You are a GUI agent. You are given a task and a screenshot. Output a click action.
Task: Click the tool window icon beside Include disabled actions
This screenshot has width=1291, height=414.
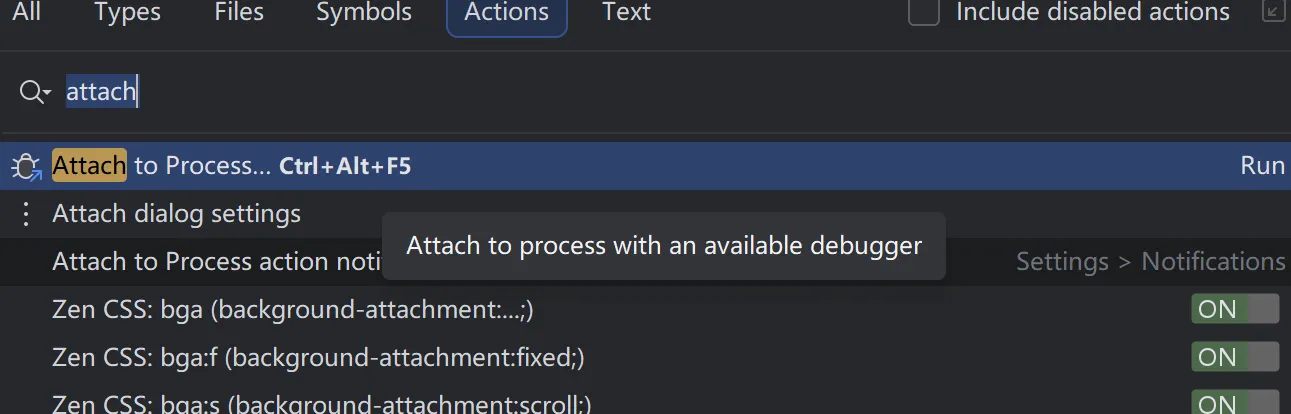pyautogui.click(x=1272, y=12)
